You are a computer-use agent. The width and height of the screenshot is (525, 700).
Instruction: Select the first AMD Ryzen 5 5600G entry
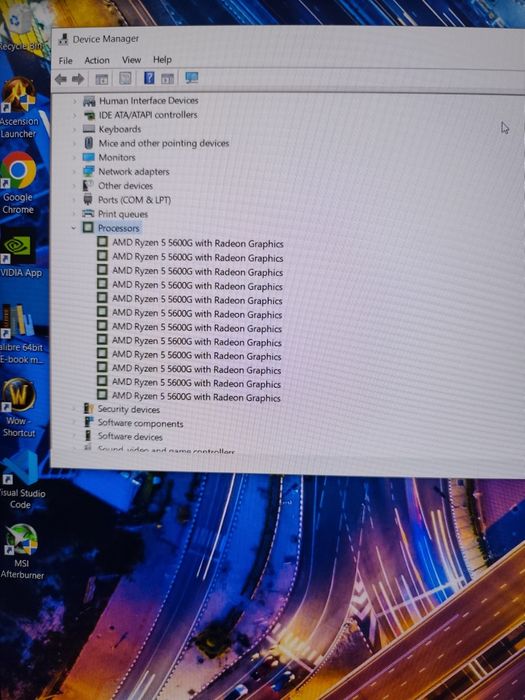coord(198,243)
